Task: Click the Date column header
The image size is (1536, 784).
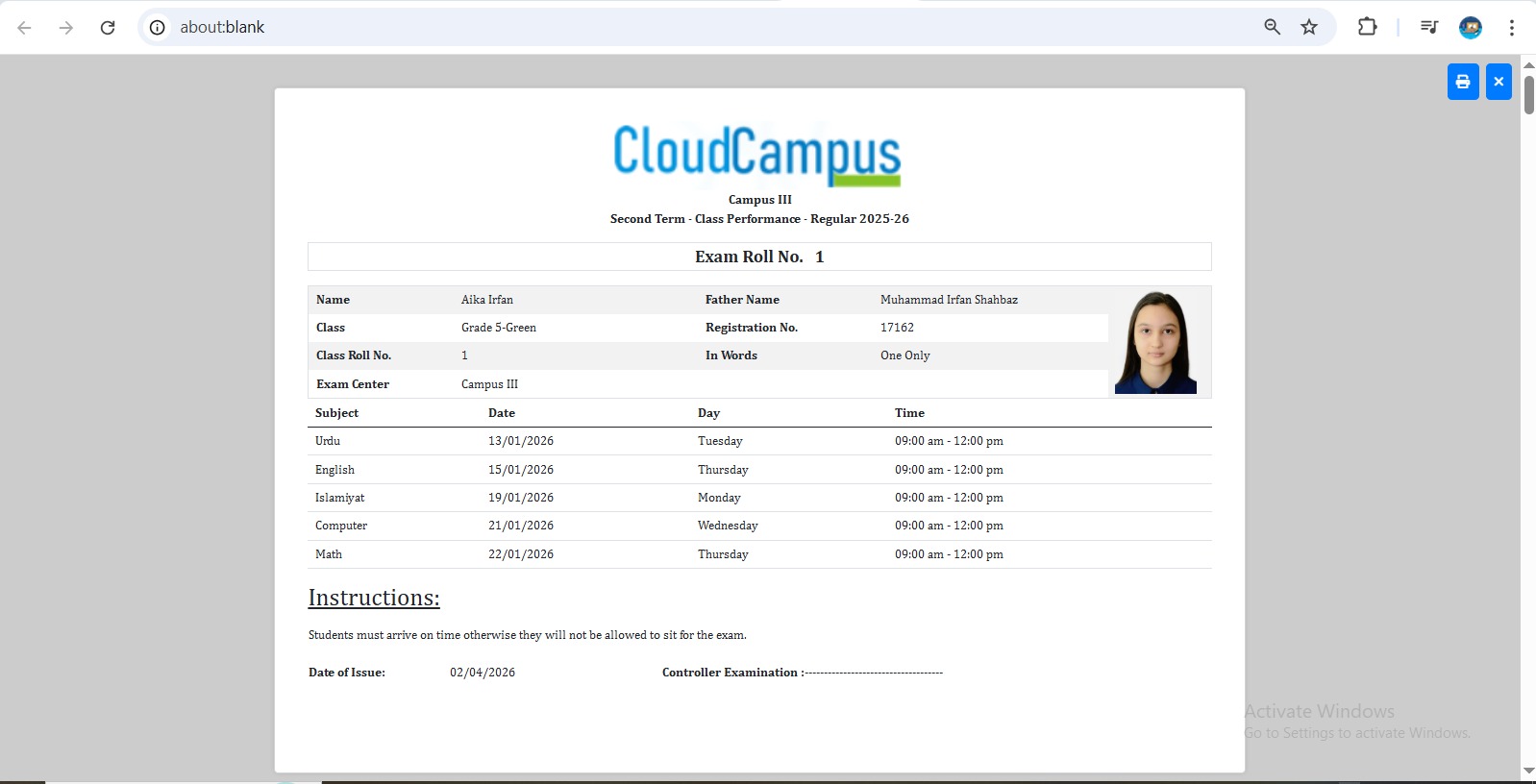Action: (x=502, y=413)
